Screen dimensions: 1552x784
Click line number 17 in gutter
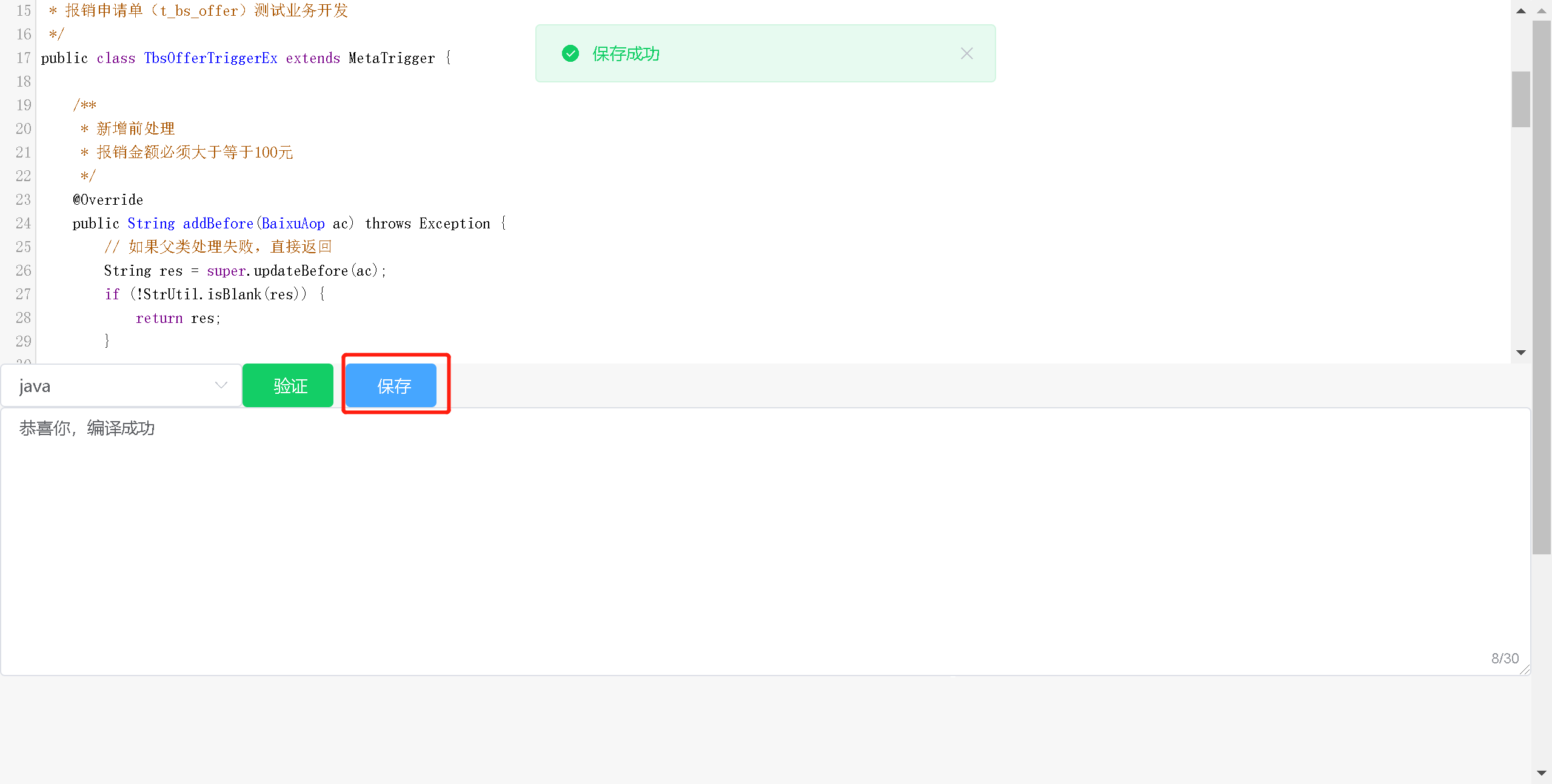(x=24, y=58)
